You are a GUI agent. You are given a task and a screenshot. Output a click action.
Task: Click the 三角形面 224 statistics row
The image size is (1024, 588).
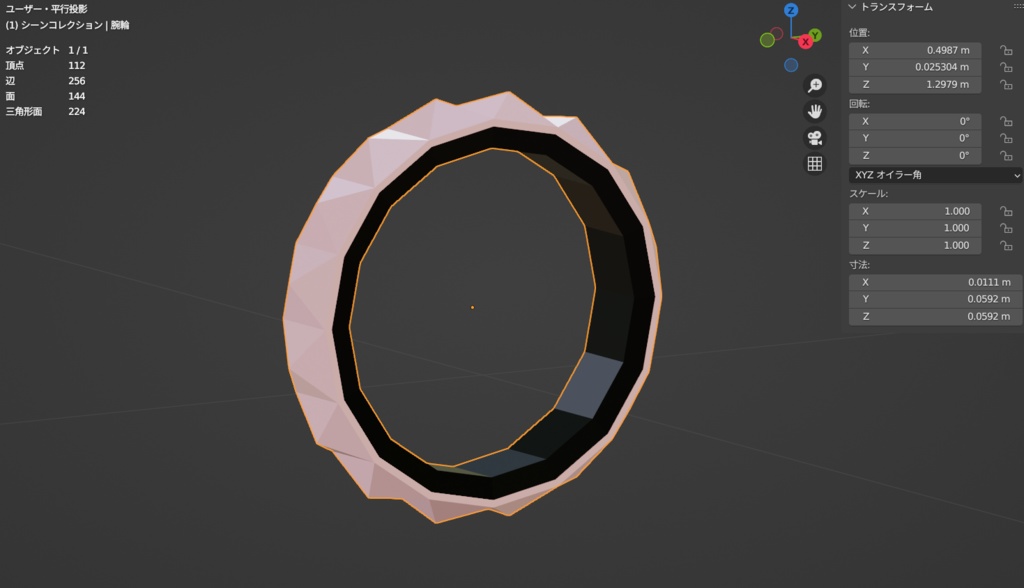[x=46, y=112]
